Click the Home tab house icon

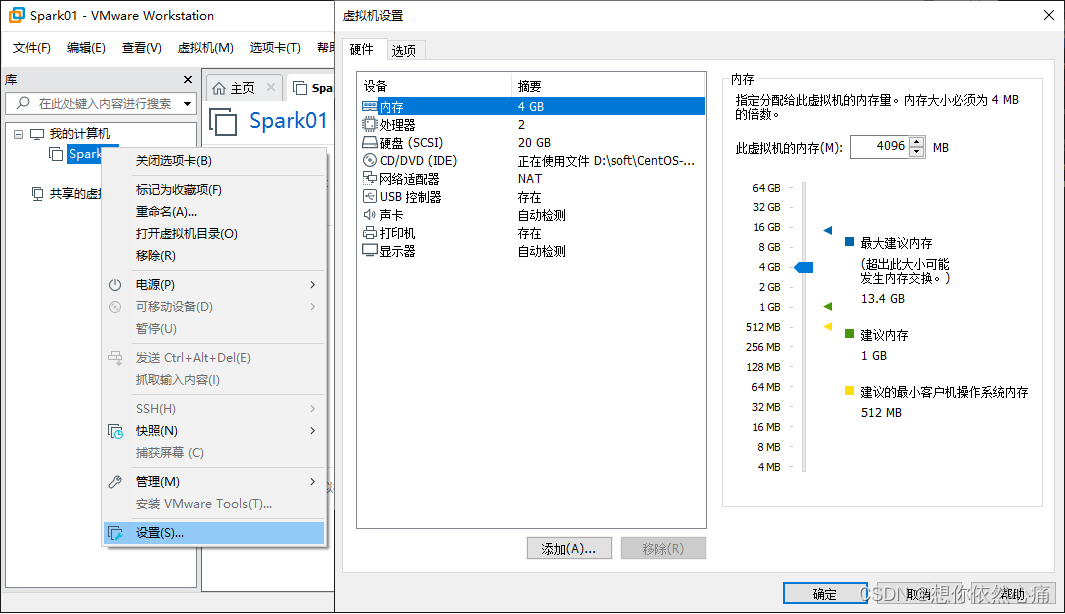pyautogui.click(x=219, y=88)
